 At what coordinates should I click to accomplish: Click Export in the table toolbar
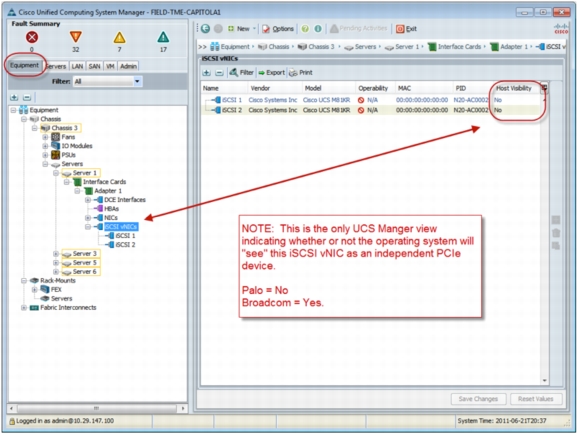272,73
